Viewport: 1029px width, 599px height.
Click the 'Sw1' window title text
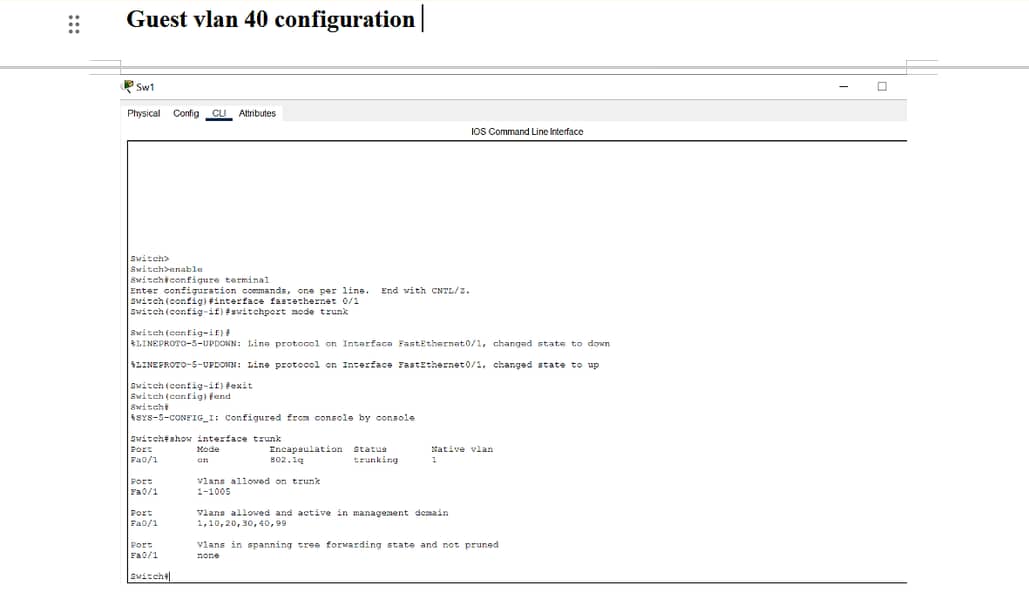pyautogui.click(x=145, y=87)
